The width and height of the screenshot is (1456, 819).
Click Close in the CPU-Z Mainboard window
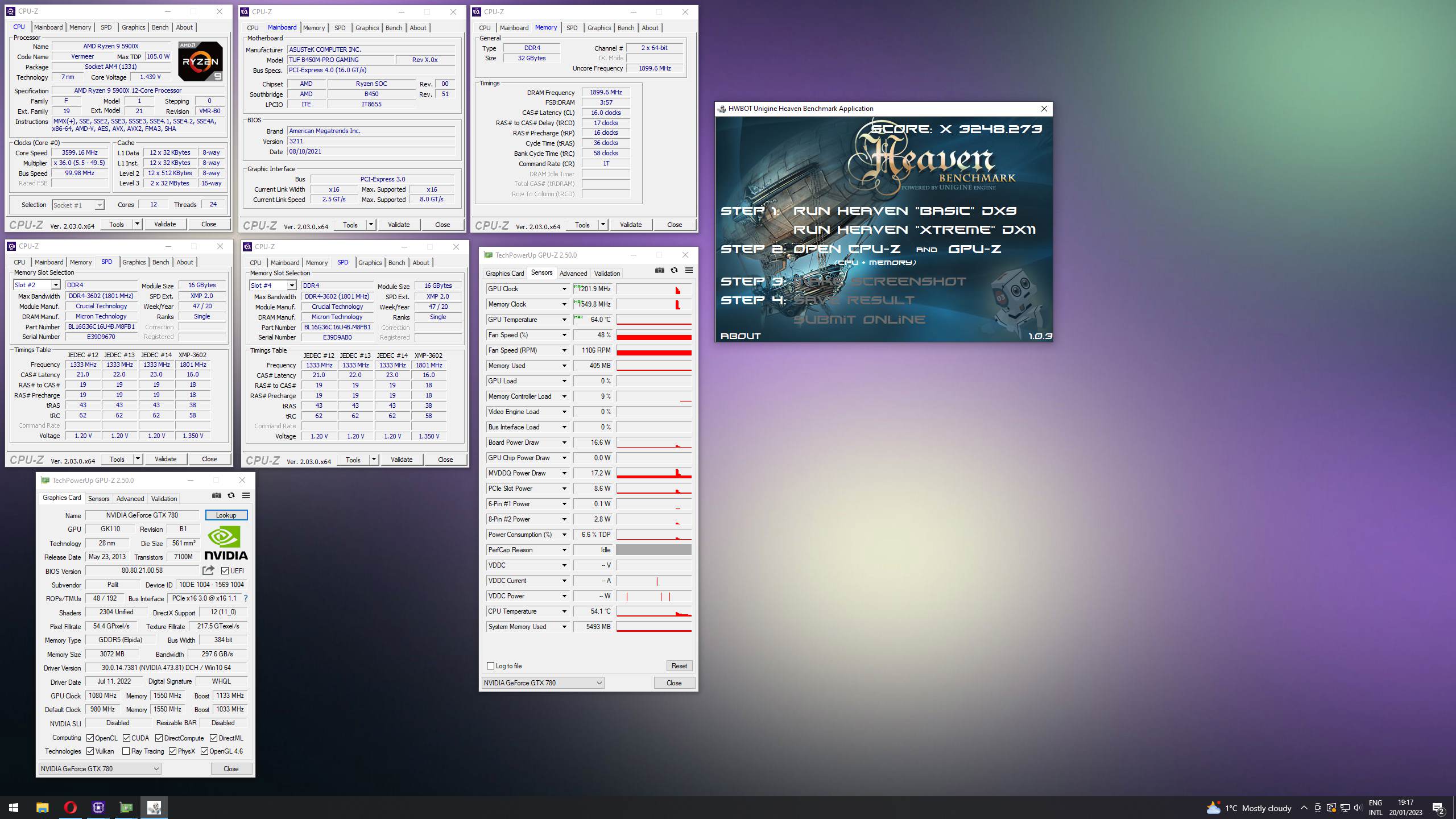coord(442,225)
